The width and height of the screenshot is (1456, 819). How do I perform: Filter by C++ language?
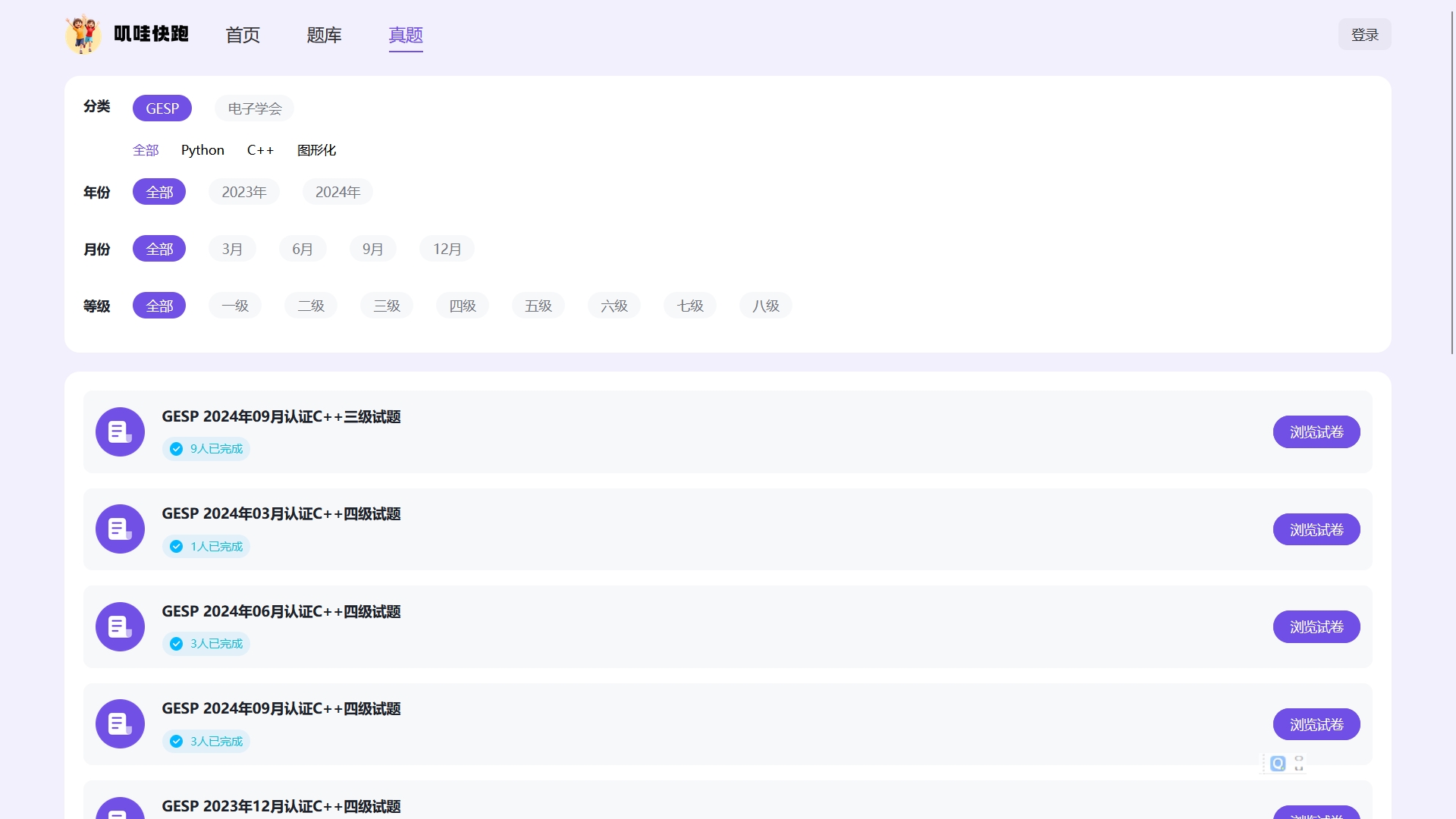pos(260,150)
